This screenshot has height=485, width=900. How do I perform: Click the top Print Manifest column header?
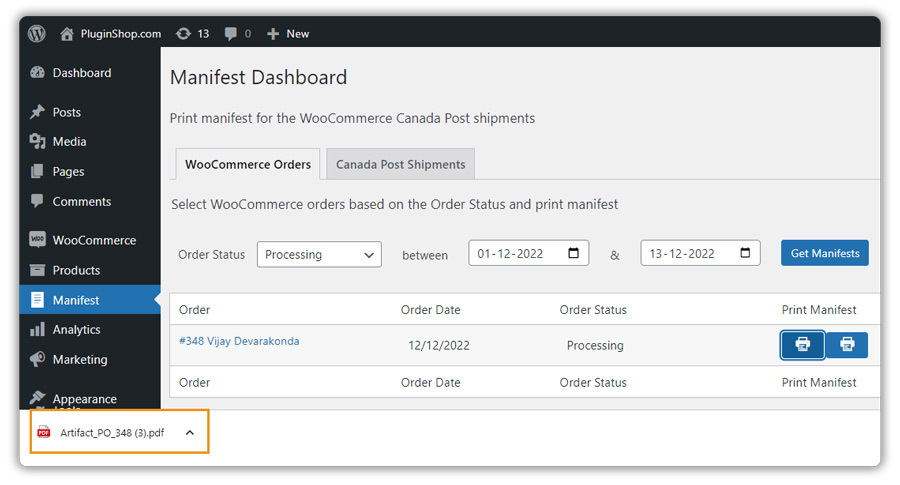[x=819, y=310]
